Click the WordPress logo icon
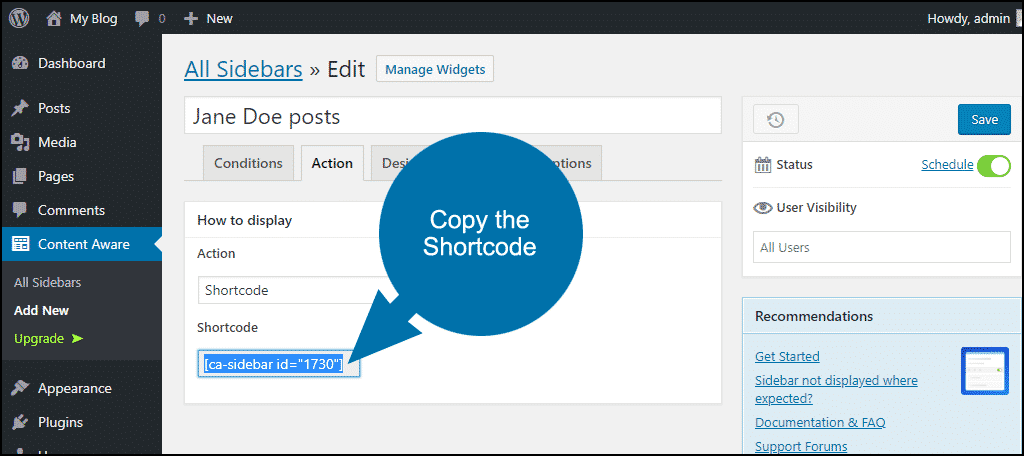The image size is (1024, 456). click(x=19, y=19)
